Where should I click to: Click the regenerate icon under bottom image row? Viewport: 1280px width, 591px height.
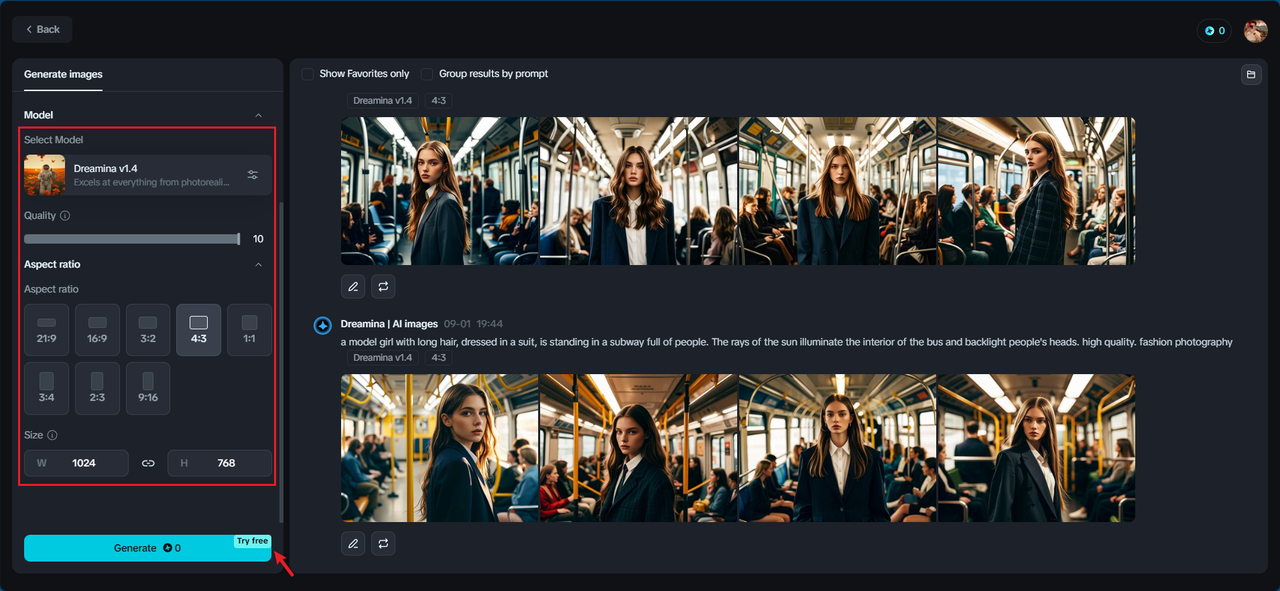383,544
